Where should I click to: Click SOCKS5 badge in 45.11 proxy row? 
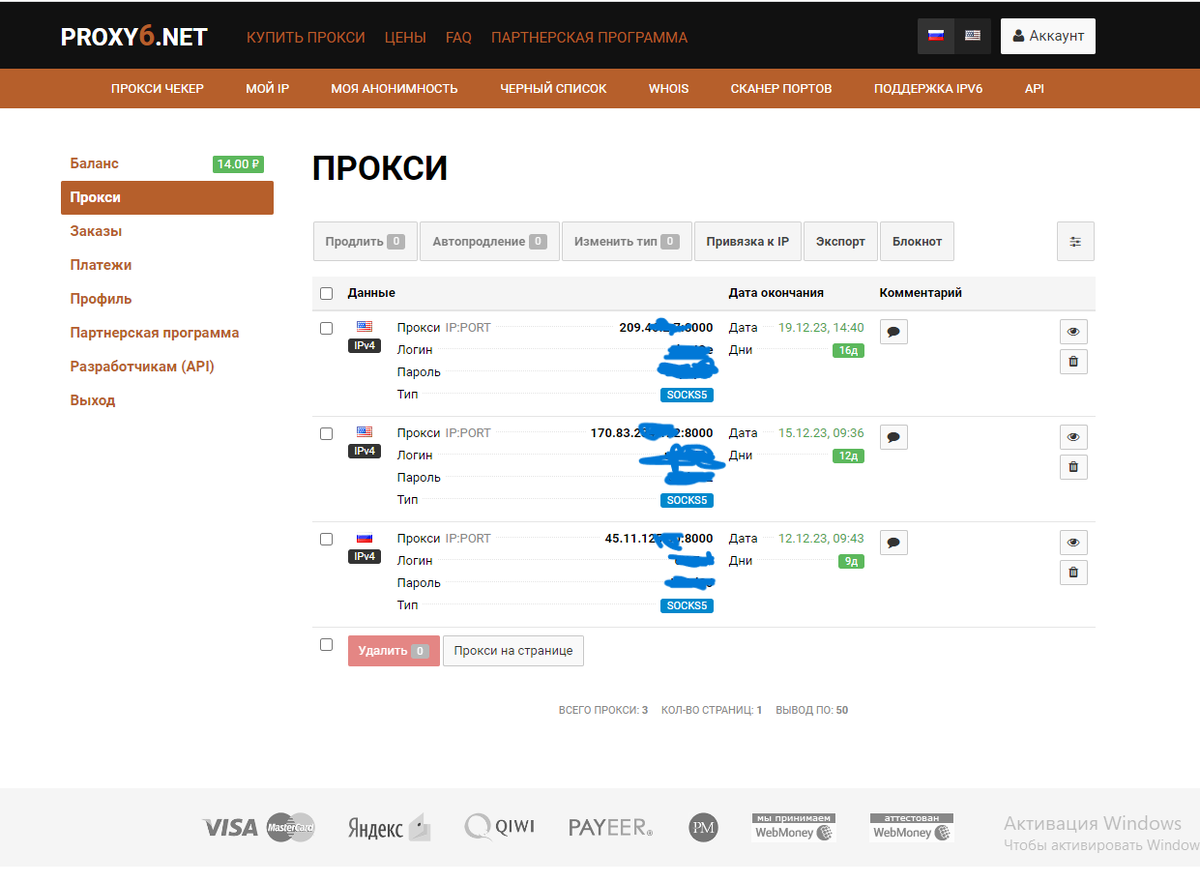click(687, 606)
